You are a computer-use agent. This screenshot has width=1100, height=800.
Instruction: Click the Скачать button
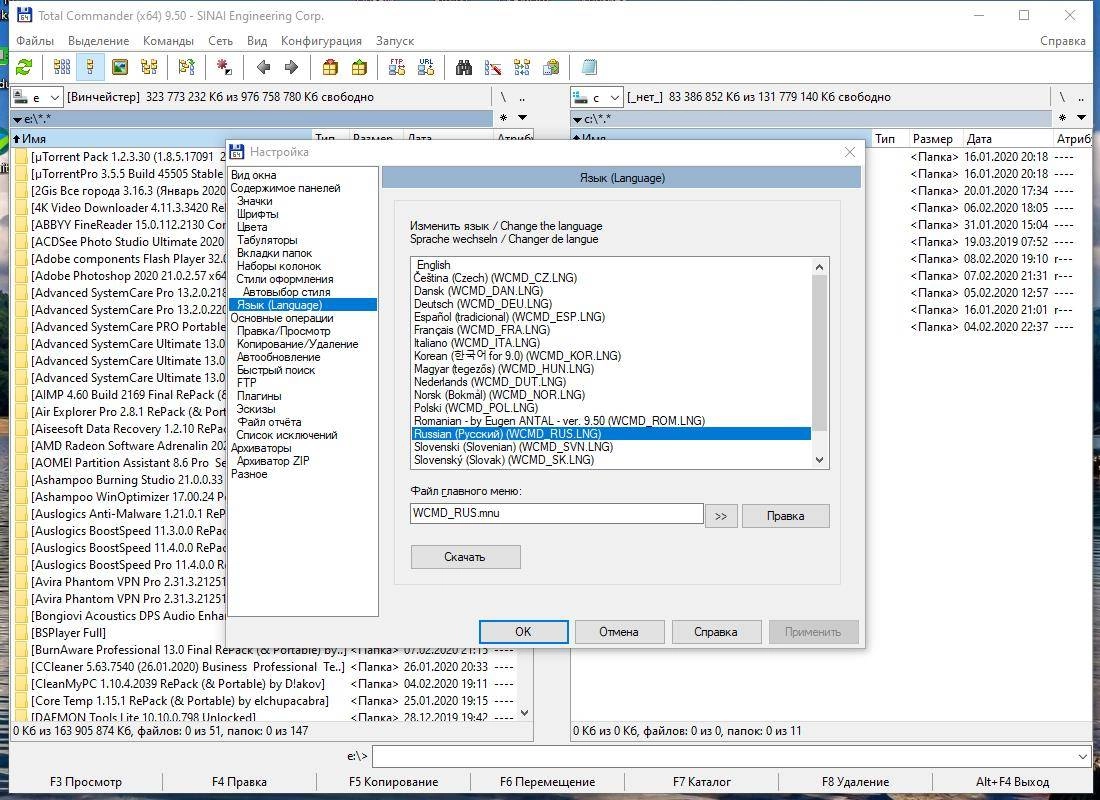point(465,556)
